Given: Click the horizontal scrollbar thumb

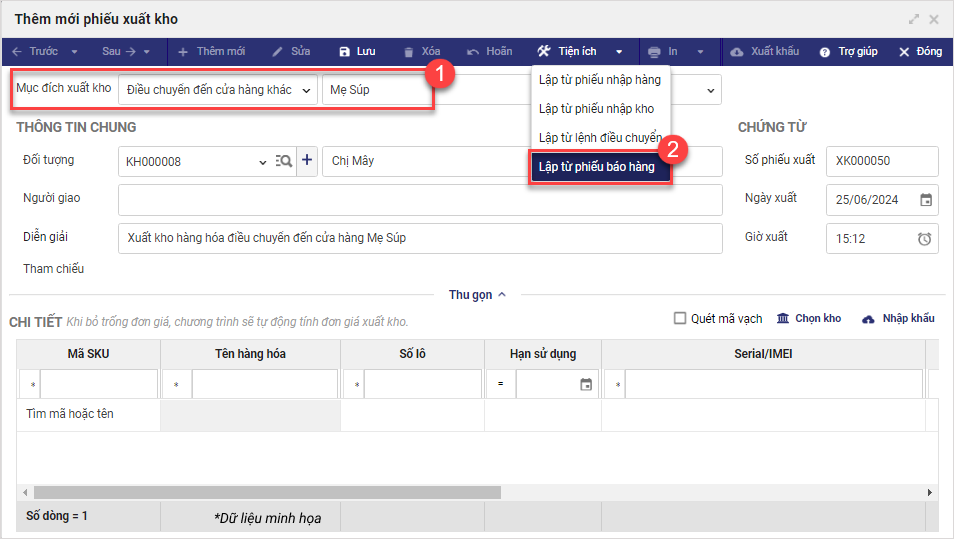Looking at the screenshot, I should pyautogui.click(x=267, y=492).
